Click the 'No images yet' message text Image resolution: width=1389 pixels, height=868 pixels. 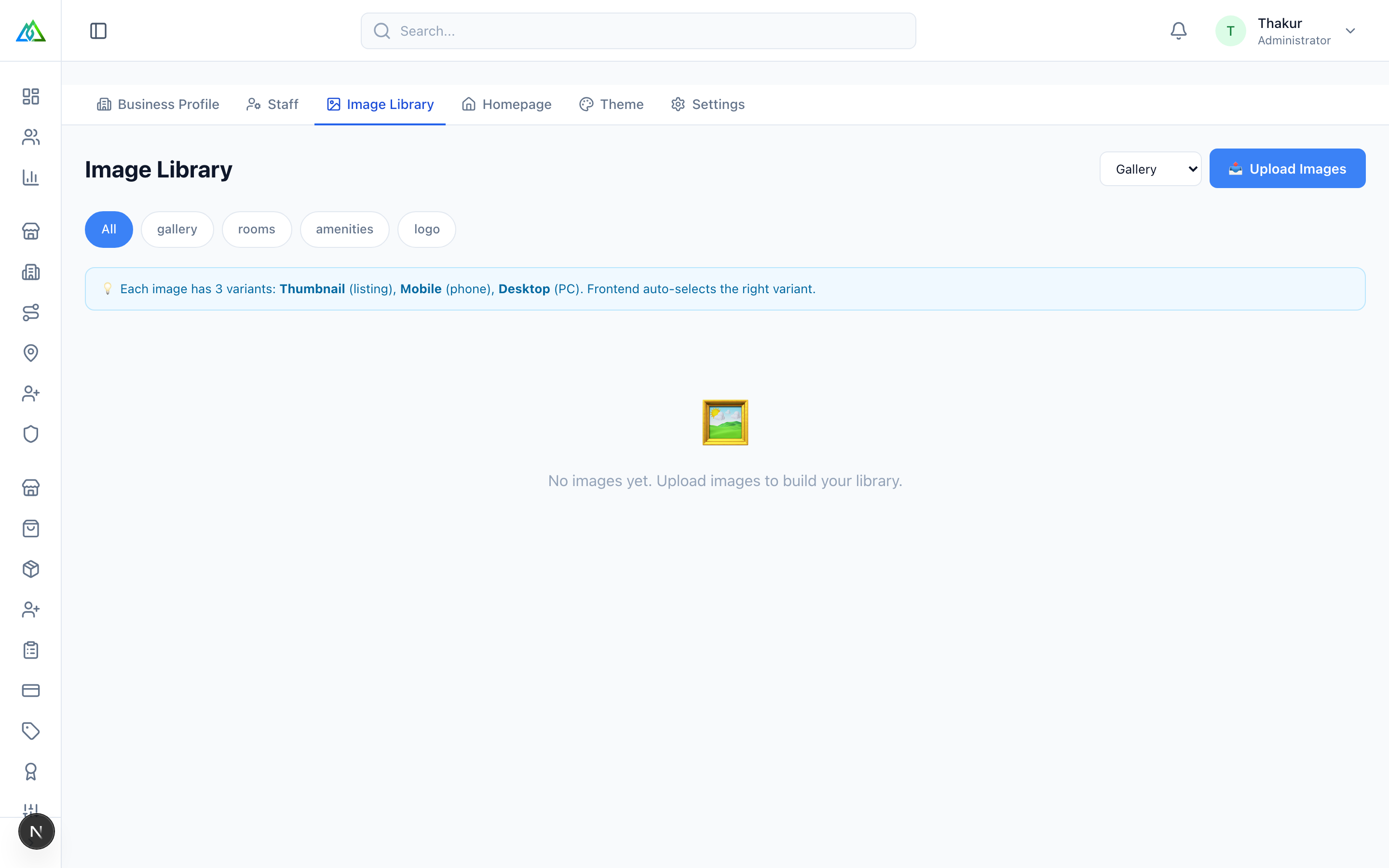click(x=725, y=481)
